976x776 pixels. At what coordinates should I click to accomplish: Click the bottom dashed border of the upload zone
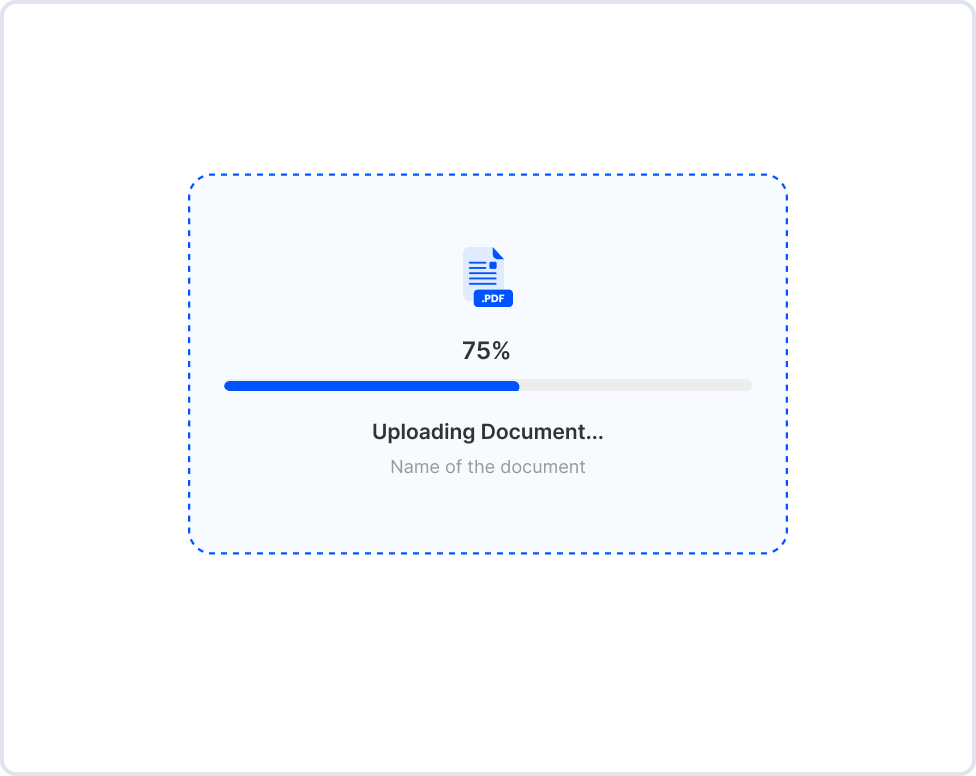point(488,553)
